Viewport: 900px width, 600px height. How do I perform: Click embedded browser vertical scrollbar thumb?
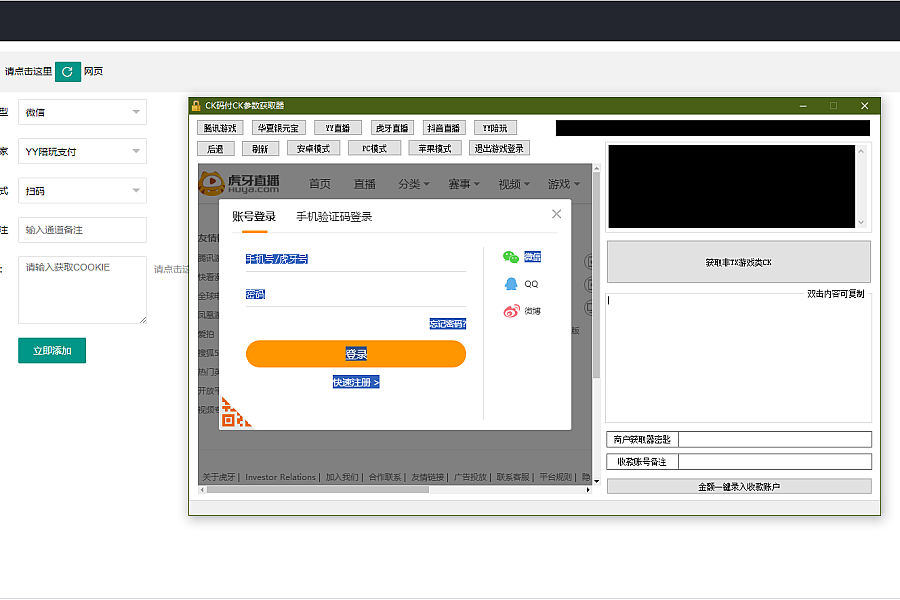596,276
